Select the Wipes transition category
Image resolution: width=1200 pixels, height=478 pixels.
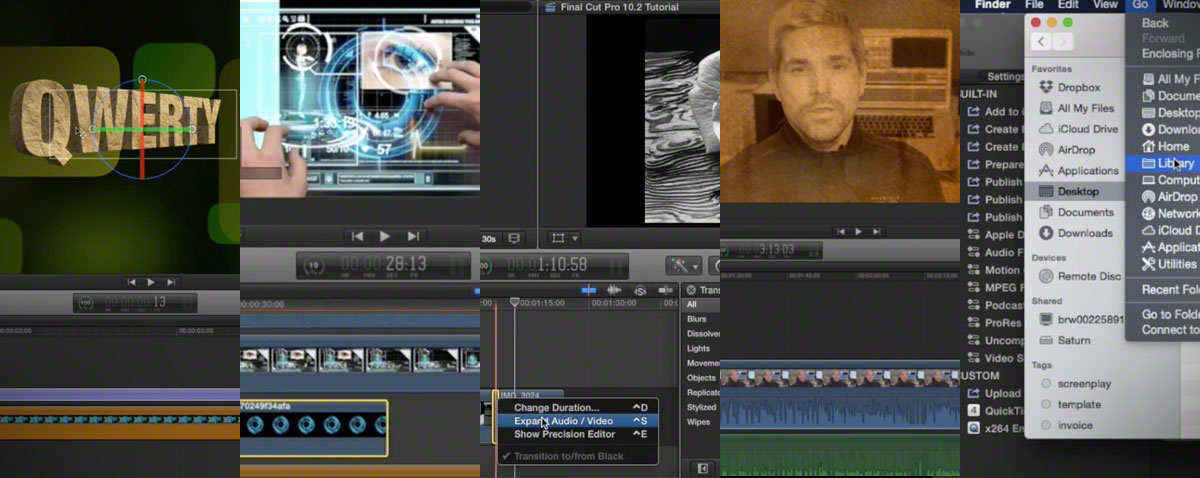698,422
